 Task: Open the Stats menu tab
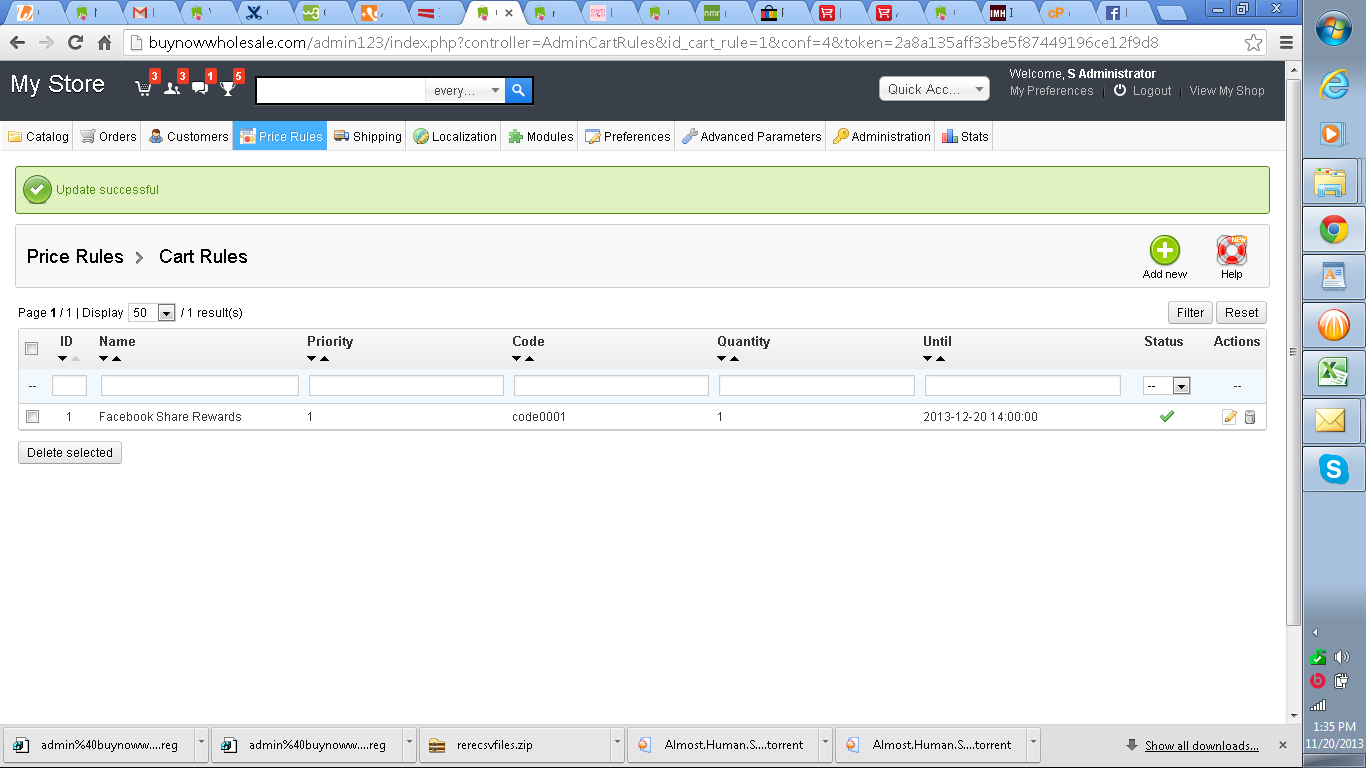(964, 136)
